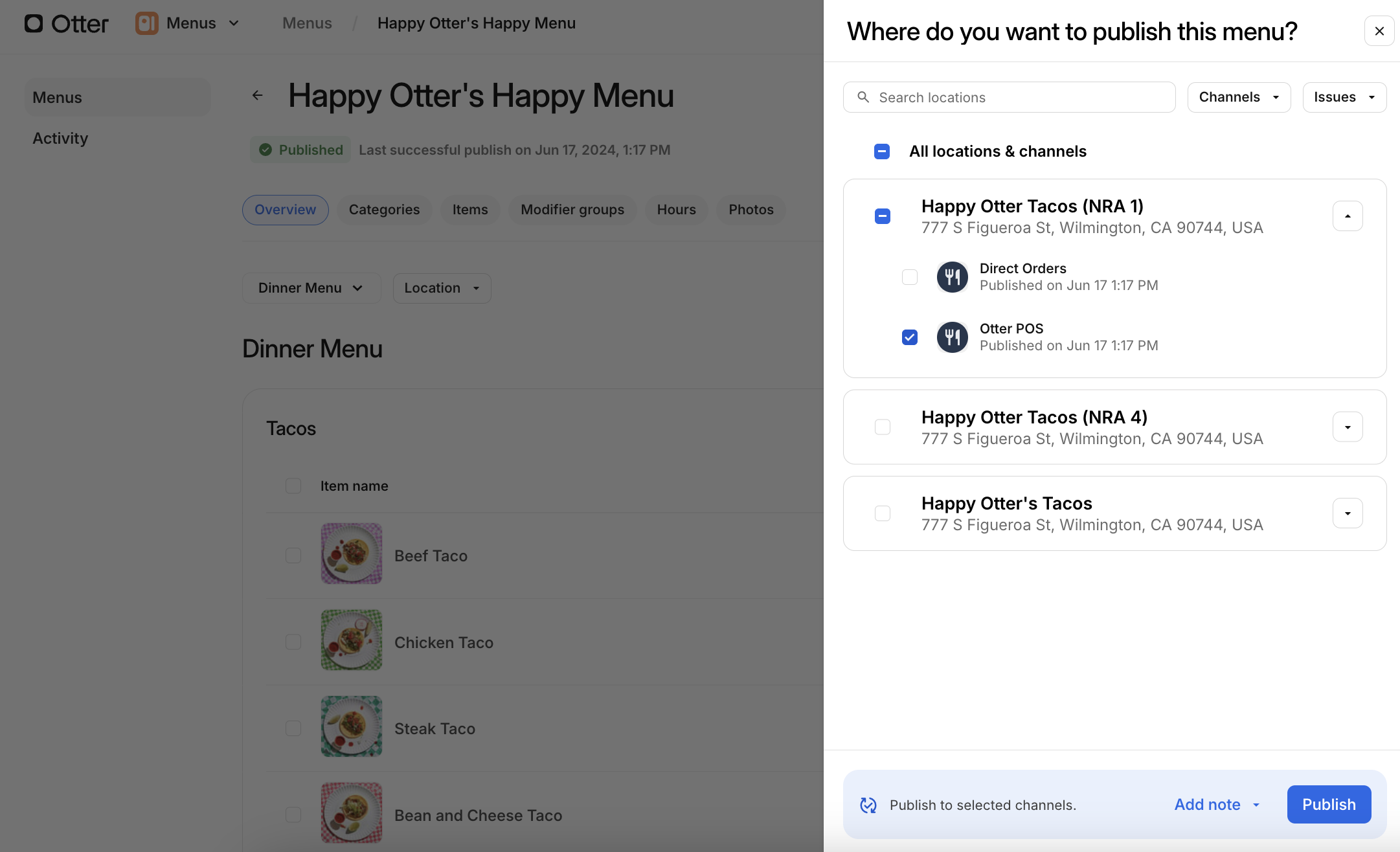The height and width of the screenshot is (852, 1400).
Task: Switch to the Modifier groups tab
Action: [x=572, y=209]
